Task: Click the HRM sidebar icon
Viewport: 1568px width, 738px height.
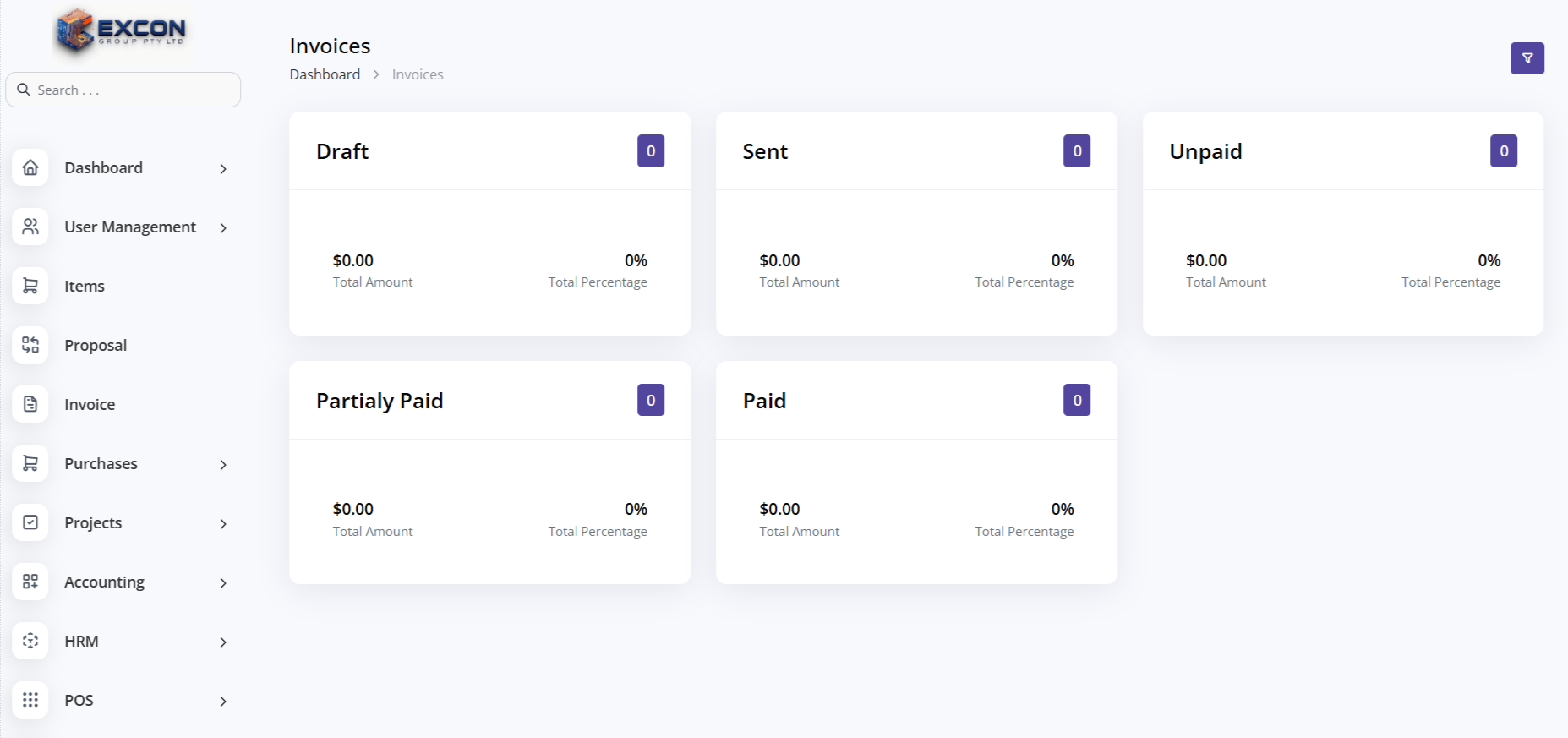Action: point(30,641)
